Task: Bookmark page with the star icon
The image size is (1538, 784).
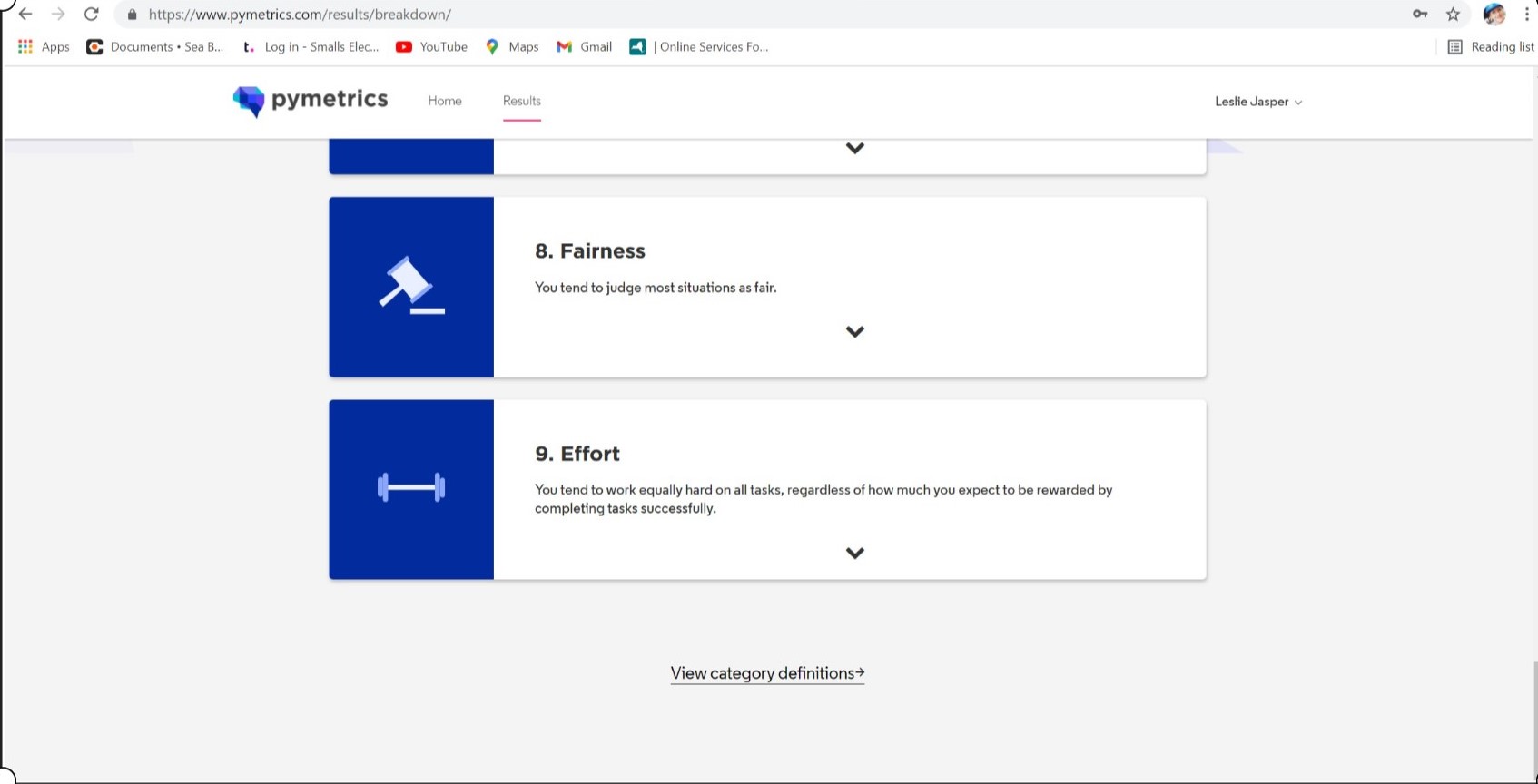Action: (x=1453, y=15)
